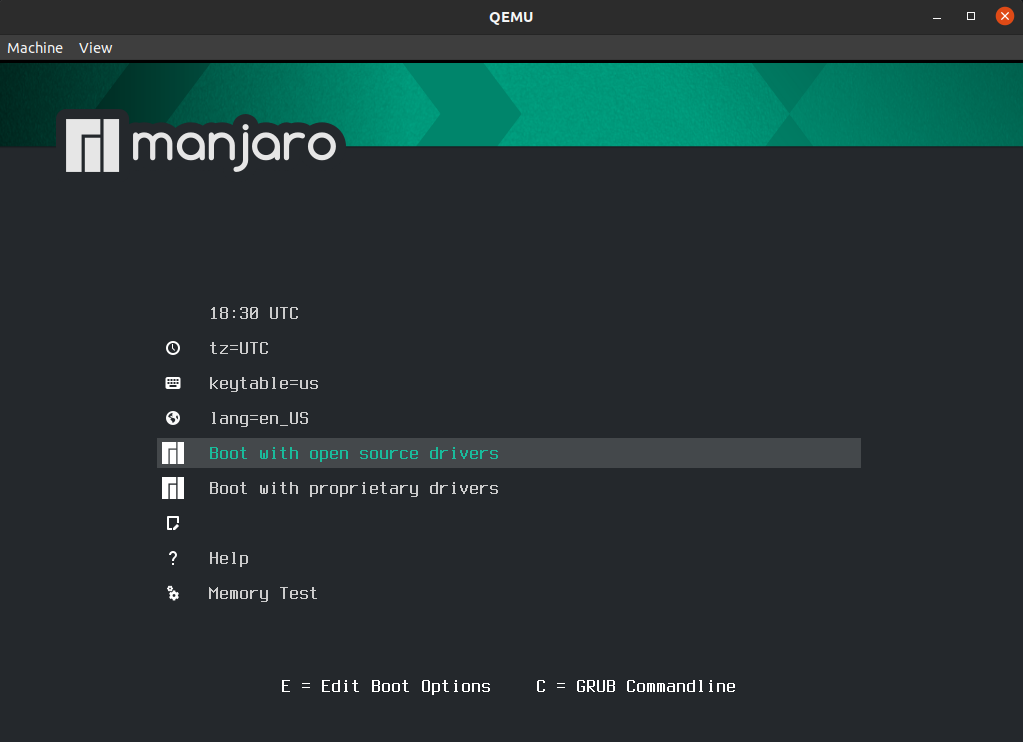The image size is (1023, 742).
Task: Select Boot with proprietary drivers
Action: point(353,488)
